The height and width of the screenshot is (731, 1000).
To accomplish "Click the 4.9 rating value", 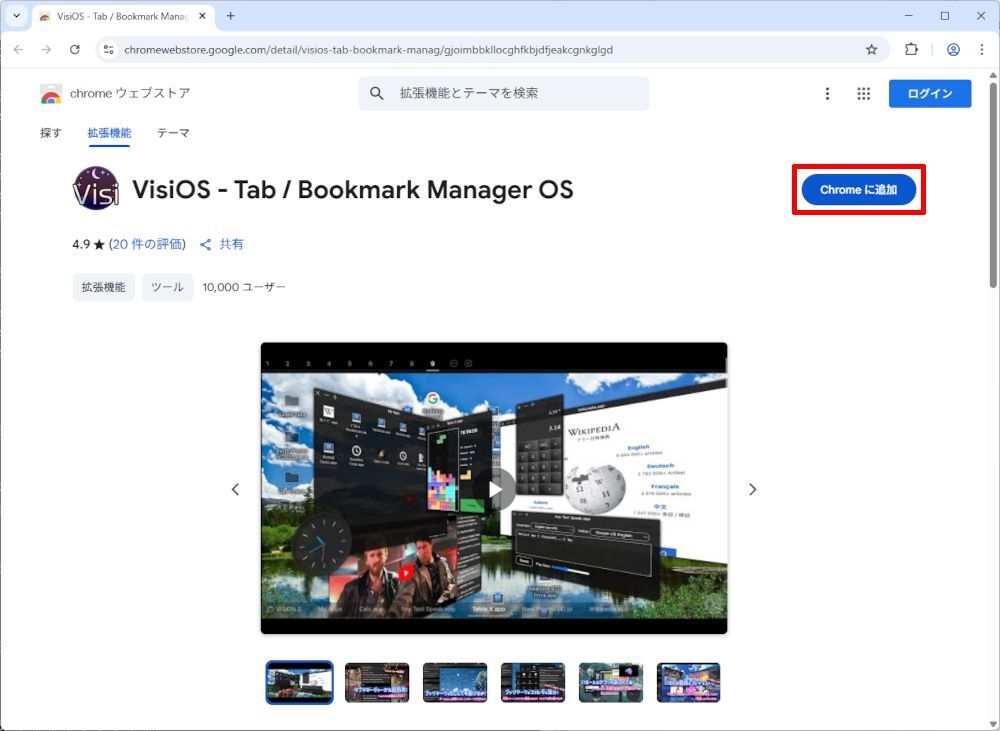I will click(81, 244).
